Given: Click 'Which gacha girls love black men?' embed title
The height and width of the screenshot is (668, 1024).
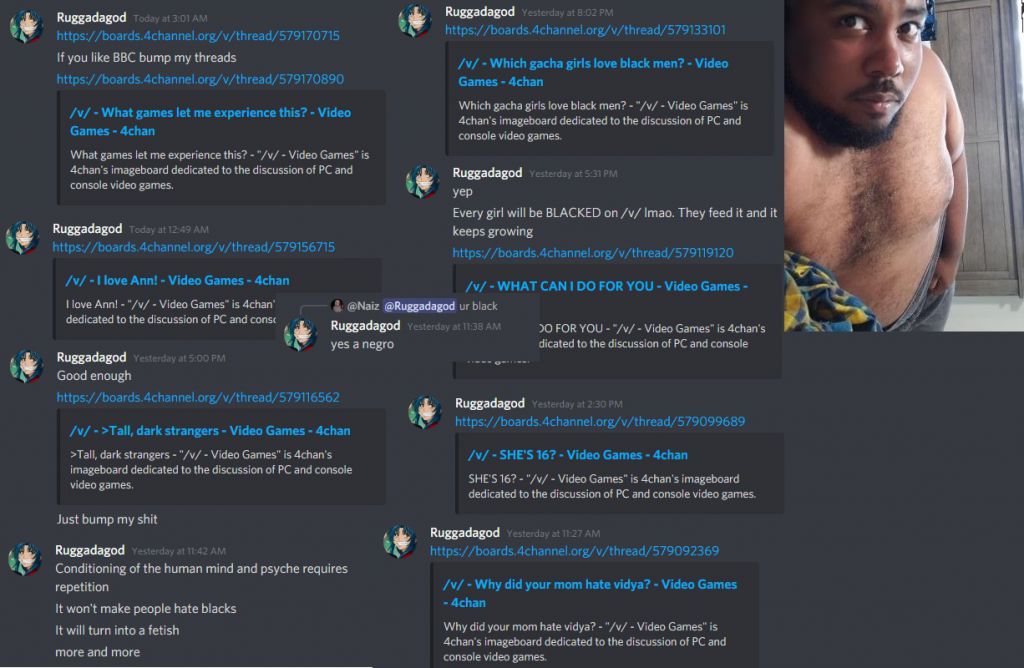Looking at the screenshot, I should coord(593,72).
